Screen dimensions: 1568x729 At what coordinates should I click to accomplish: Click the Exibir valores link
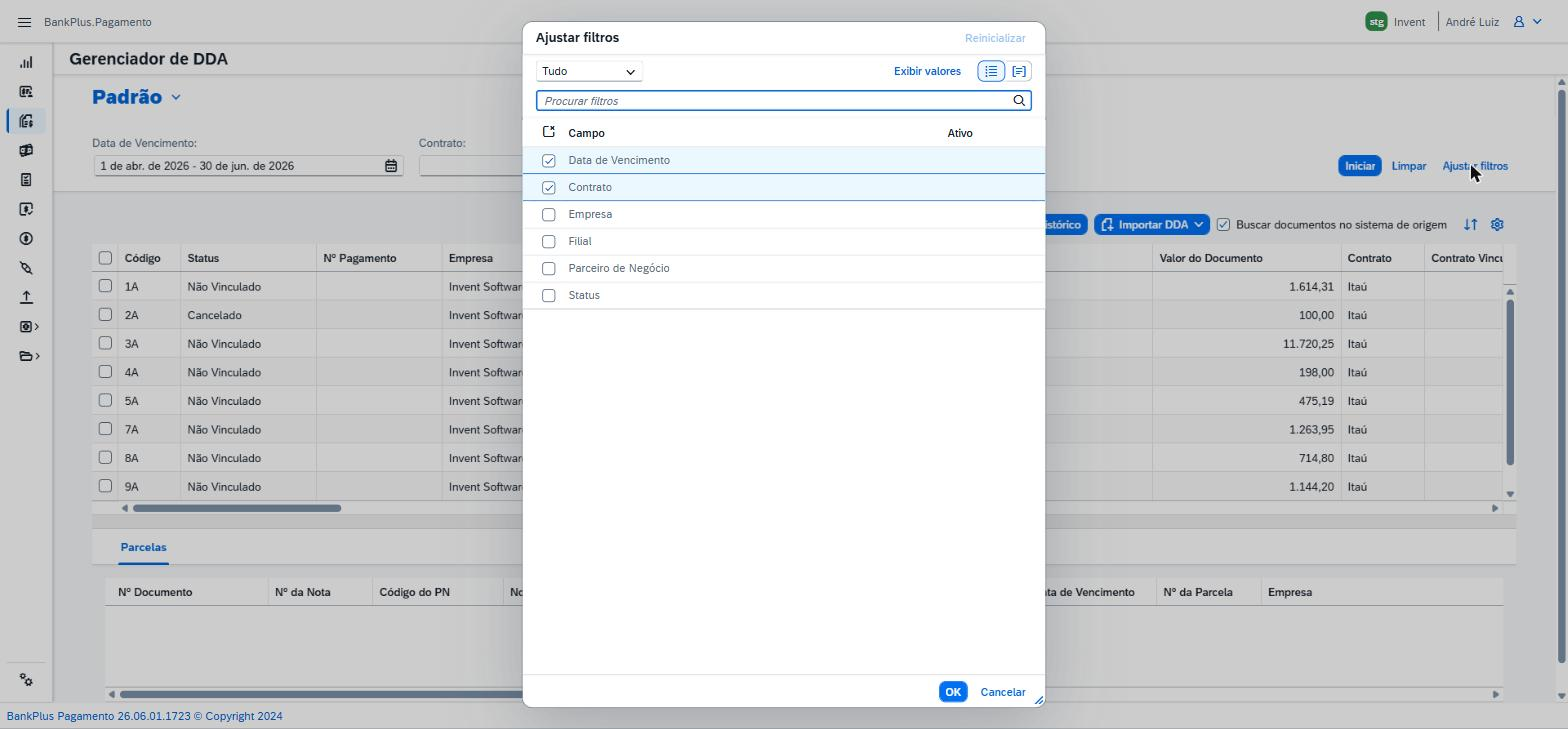tap(927, 71)
